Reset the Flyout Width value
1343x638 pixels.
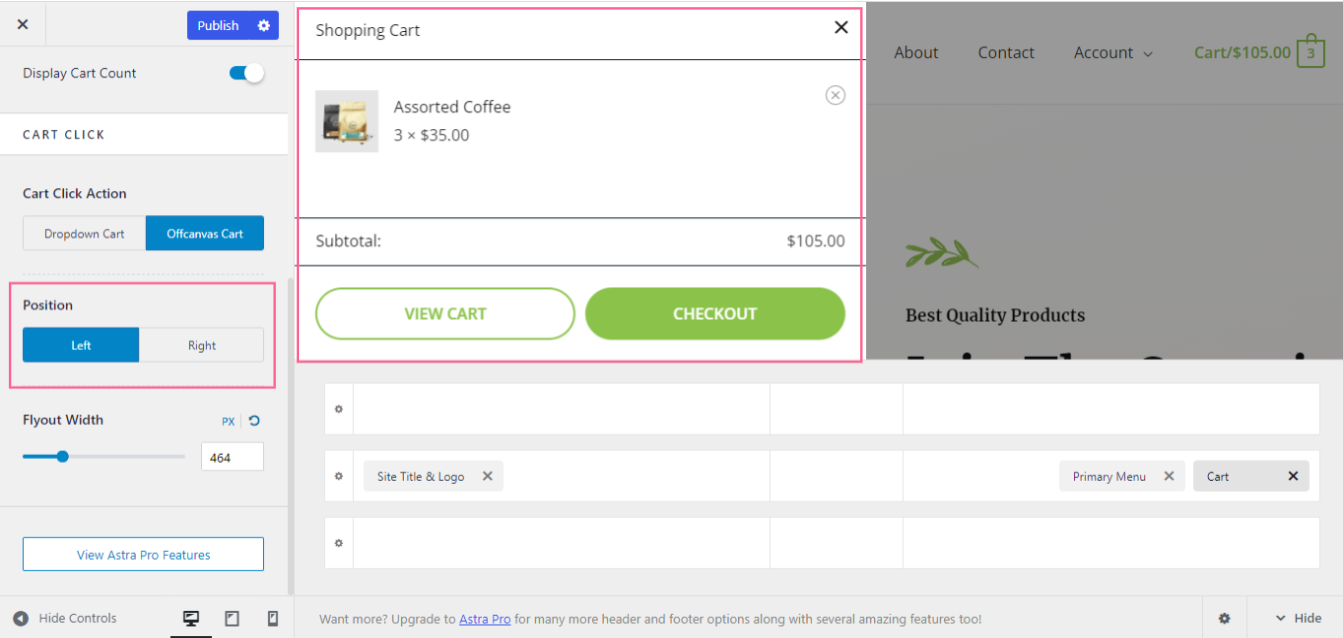click(x=253, y=420)
